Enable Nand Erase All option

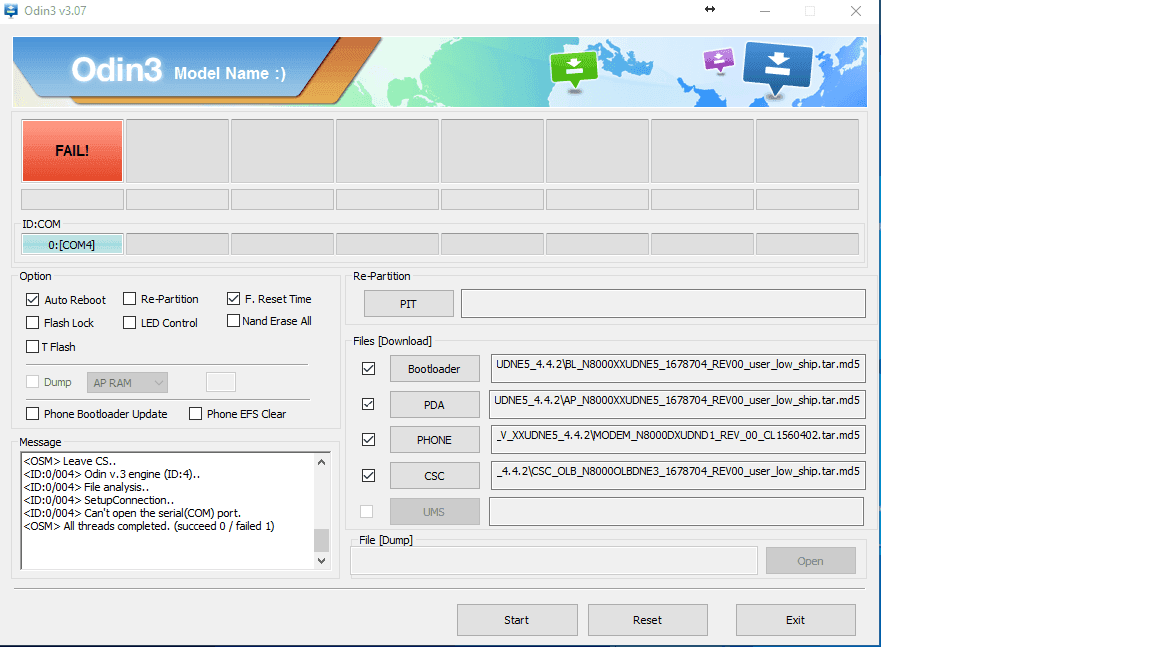click(234, 321)
